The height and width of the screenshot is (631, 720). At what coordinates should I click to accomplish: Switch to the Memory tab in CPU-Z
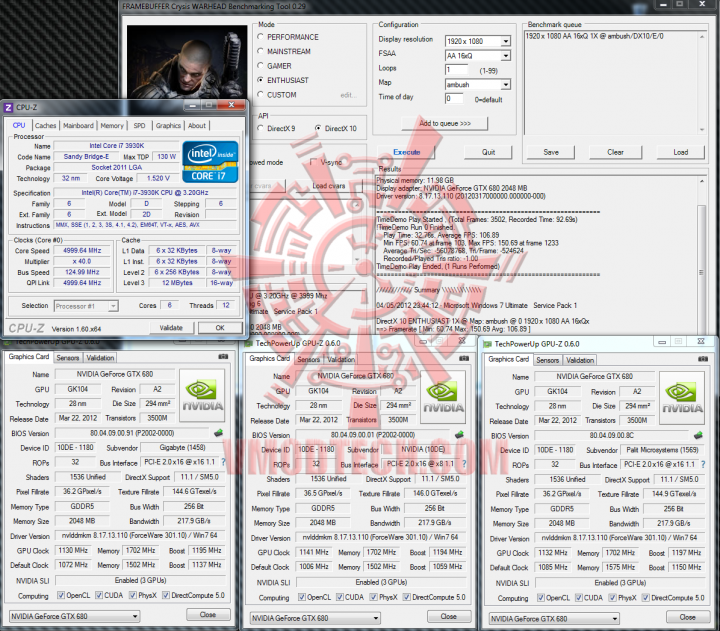pyautogui.click(x=112, y=125)
